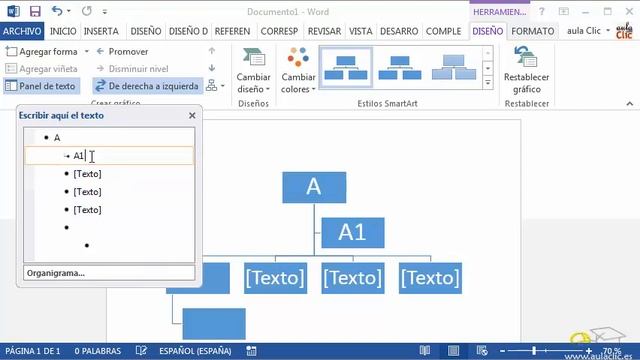Click the move down arrow icon

211,68
